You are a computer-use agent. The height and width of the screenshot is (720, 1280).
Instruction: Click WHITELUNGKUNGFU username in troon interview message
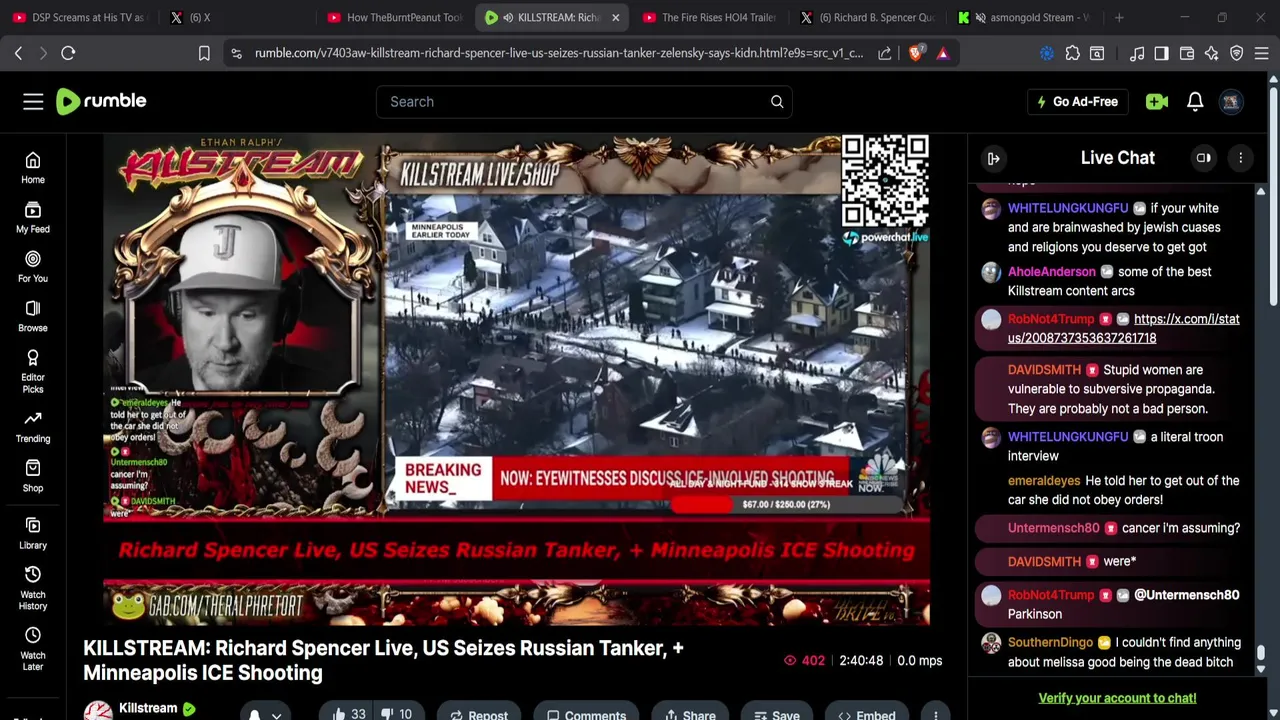(x=1067, y=437)
